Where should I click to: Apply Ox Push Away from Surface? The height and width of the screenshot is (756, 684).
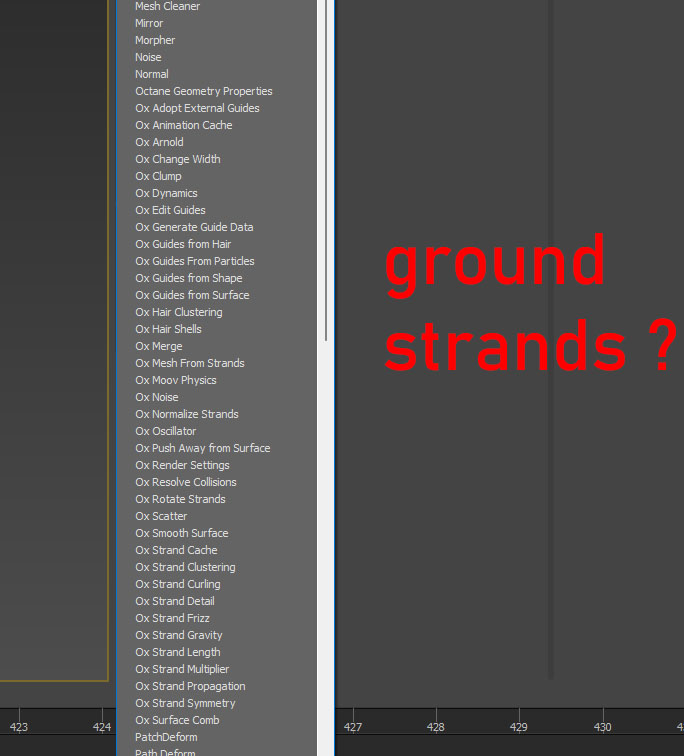click(x=203, y=448)
